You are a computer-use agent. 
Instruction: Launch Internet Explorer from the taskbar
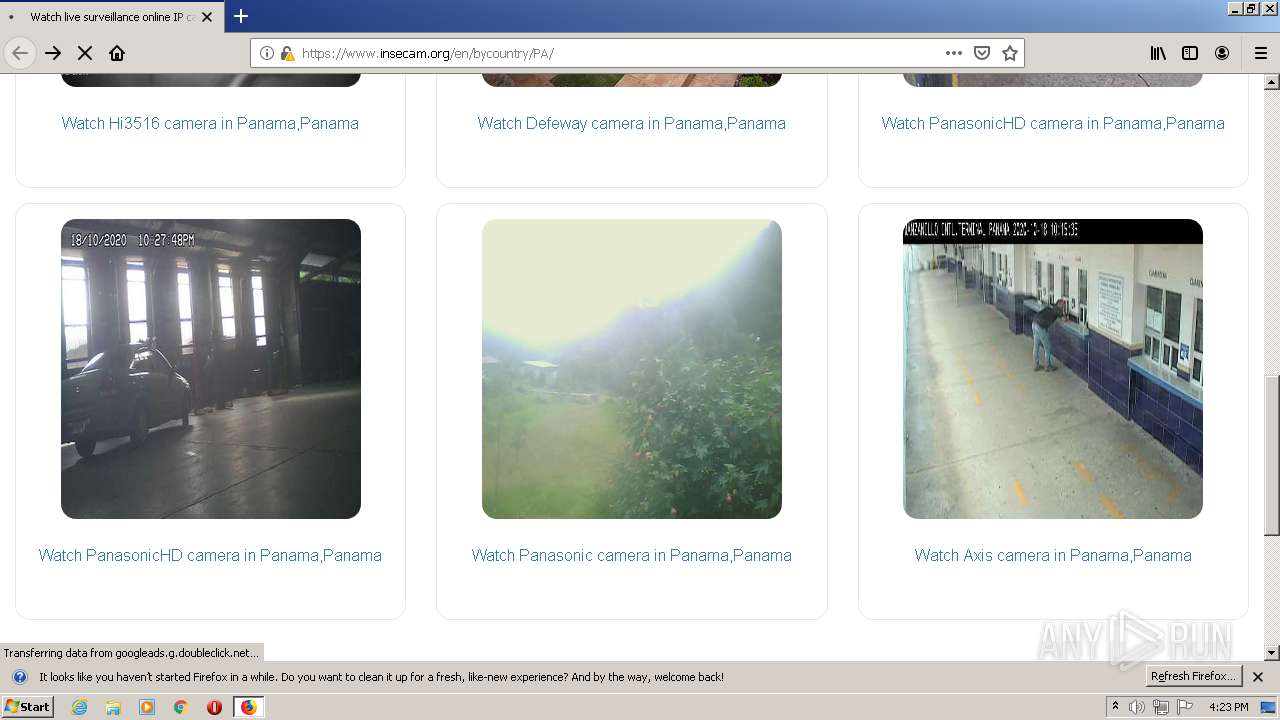point(79,707)
